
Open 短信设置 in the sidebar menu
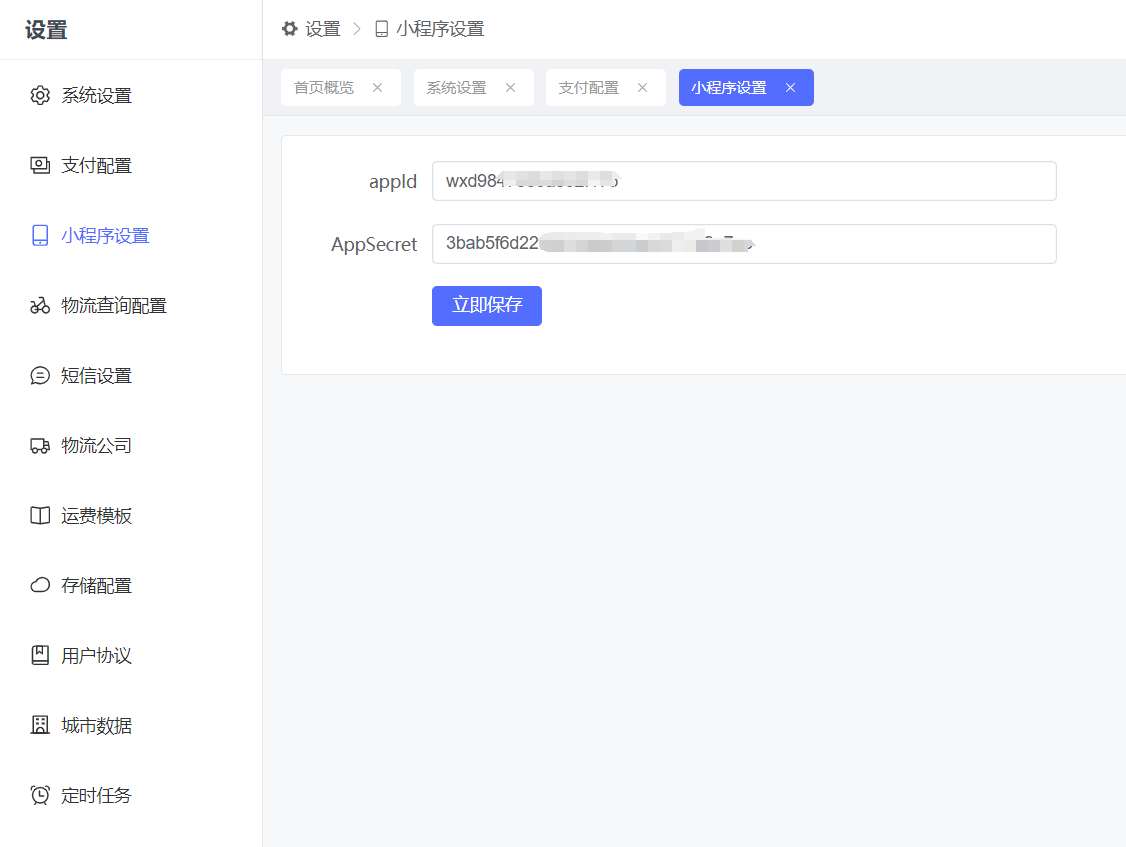tap(131, 376)
